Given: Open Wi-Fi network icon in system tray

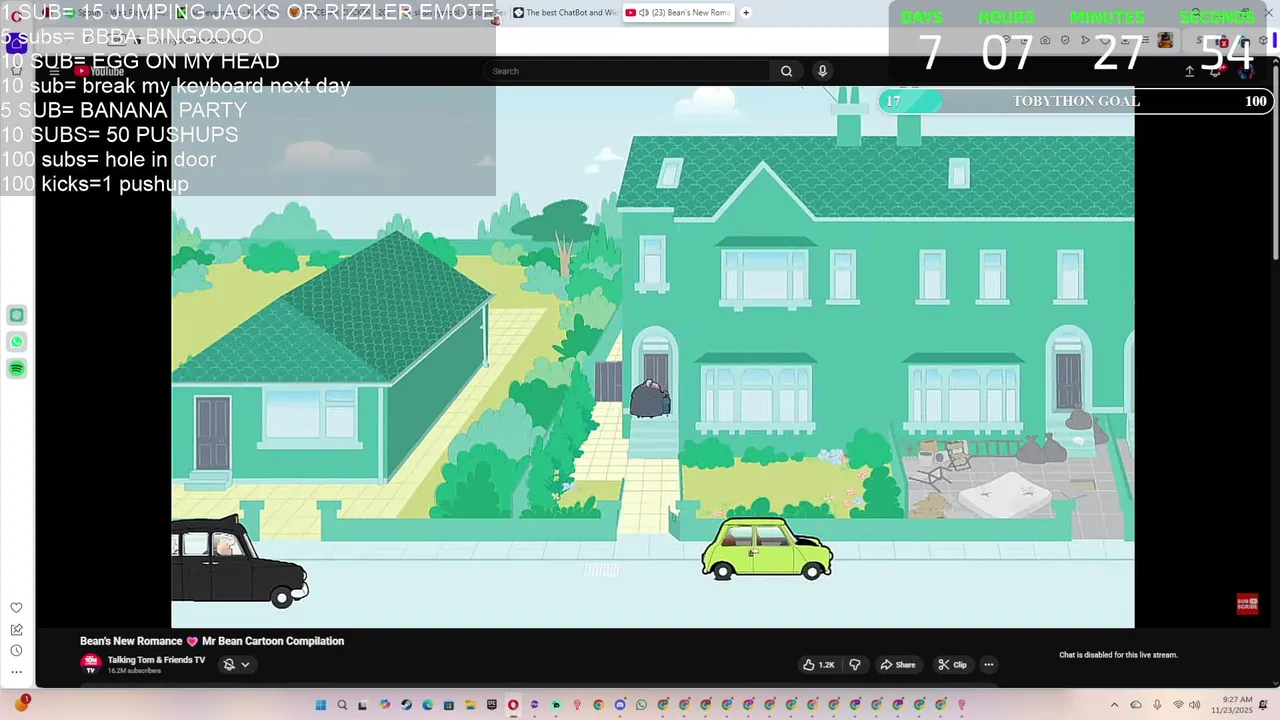Looking at the screenshot, I should click(x=1178, y=705).
